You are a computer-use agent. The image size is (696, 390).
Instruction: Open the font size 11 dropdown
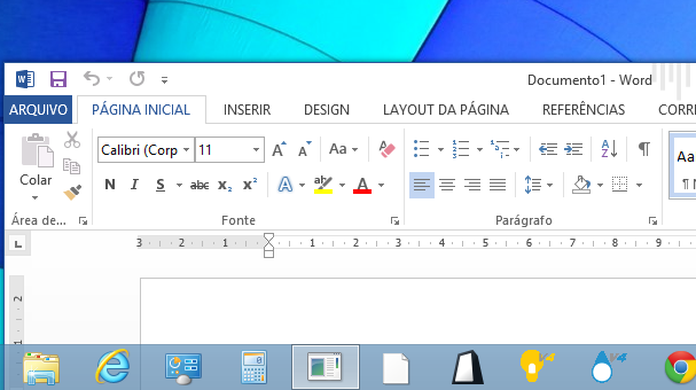256,150
